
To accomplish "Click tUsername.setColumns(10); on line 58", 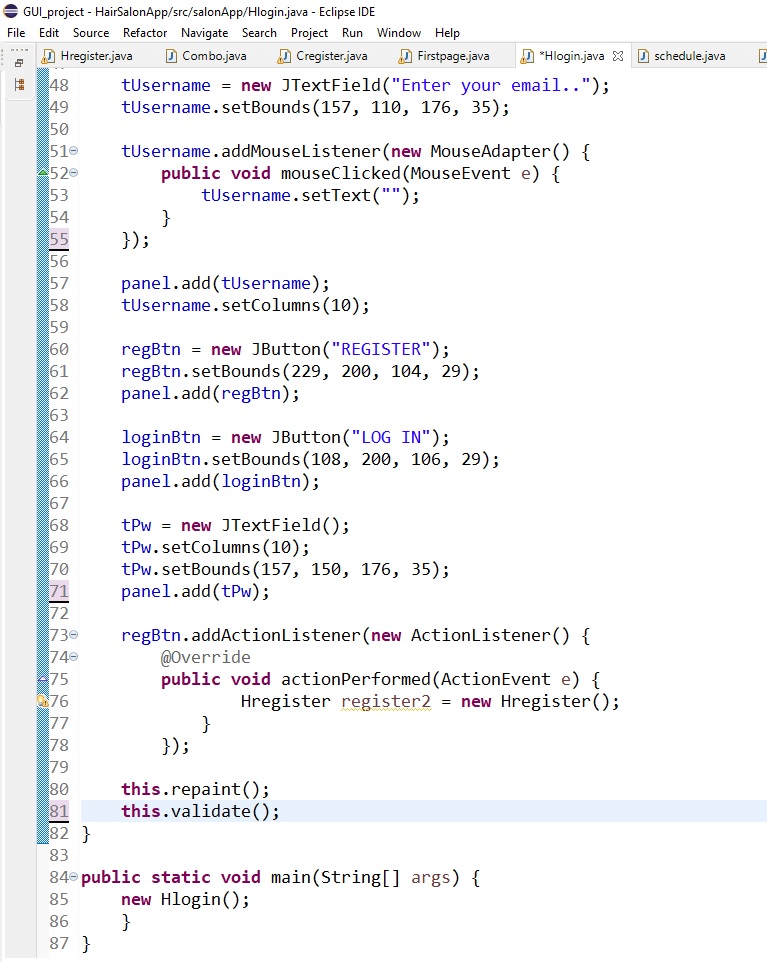I will point(245,305).
